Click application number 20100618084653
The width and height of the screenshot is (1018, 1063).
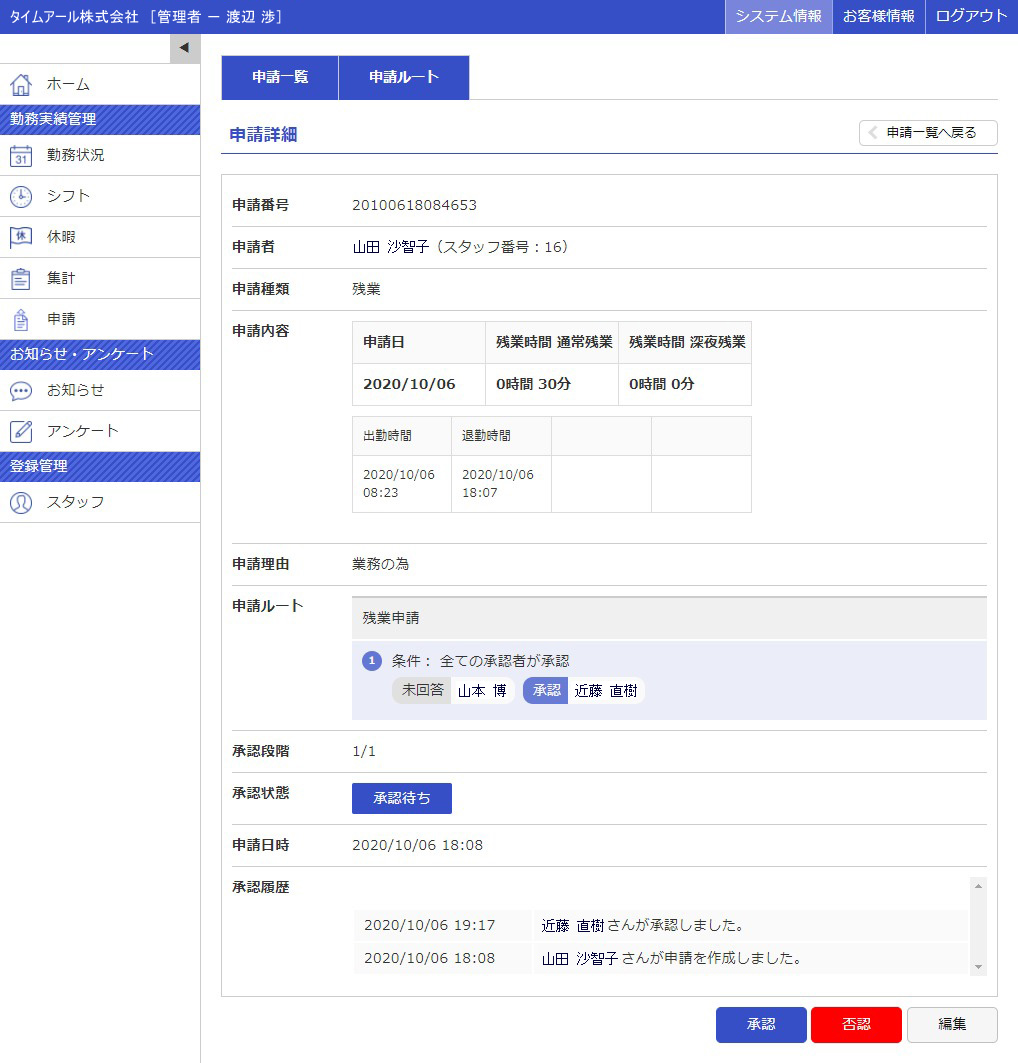415,205
